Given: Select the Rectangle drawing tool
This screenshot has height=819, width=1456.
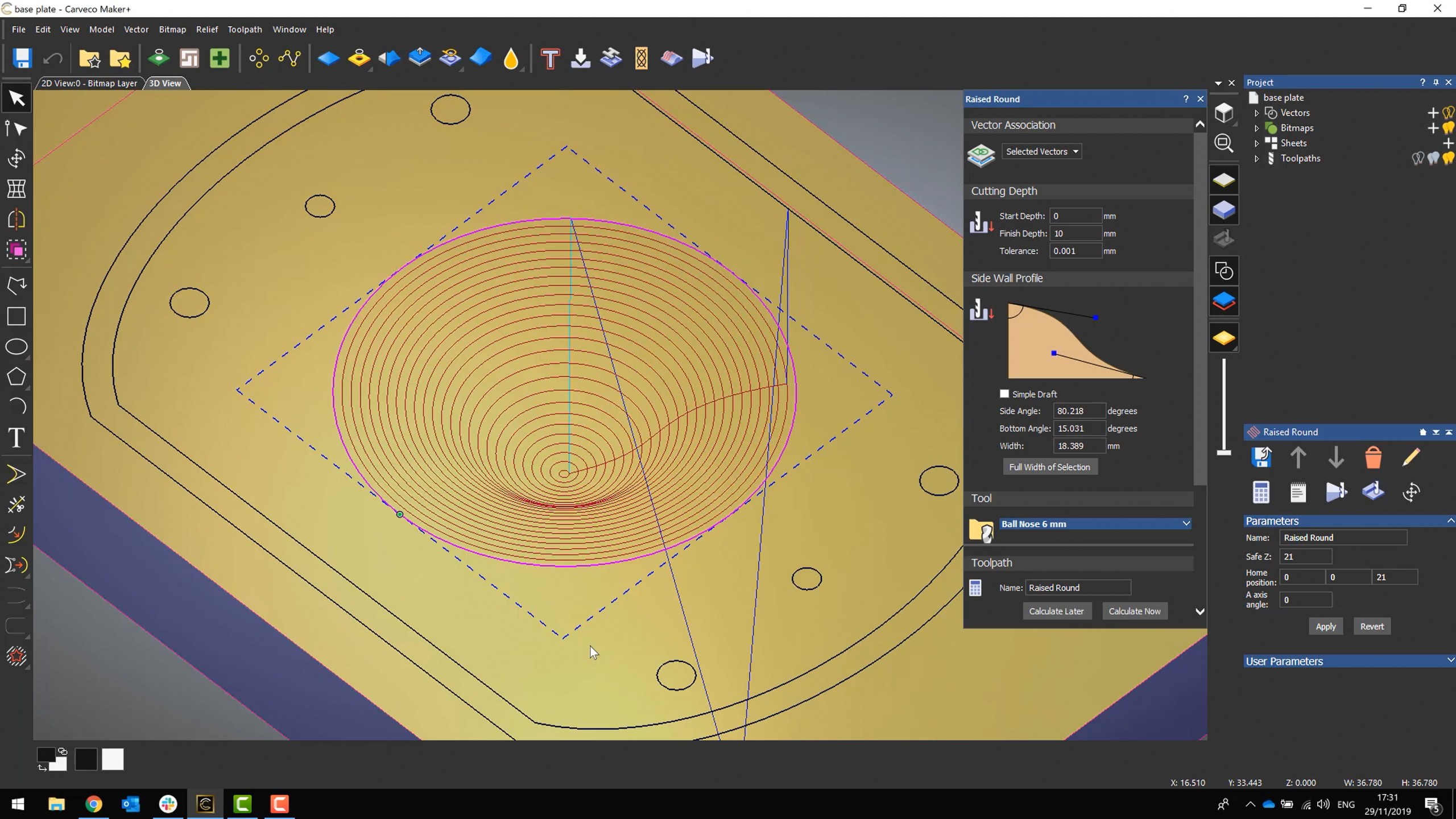Looking at the screenshot, I should coord(16,316).
